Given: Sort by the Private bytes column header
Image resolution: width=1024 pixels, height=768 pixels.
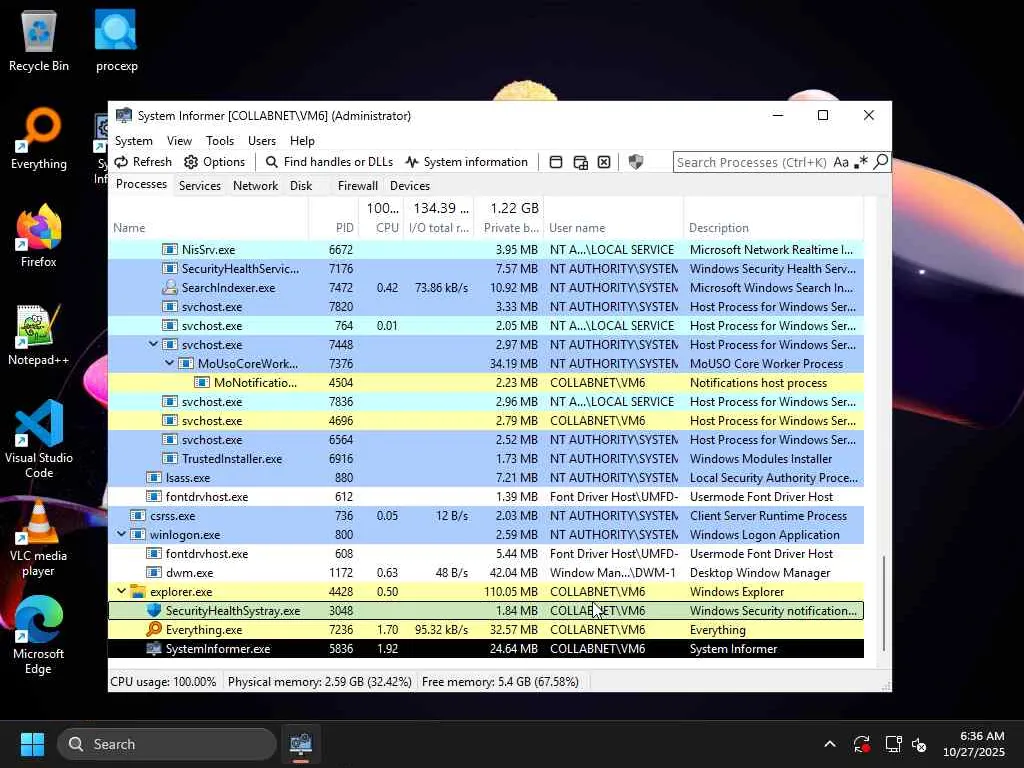Looking at the screenshot, I should coord(511,228).
